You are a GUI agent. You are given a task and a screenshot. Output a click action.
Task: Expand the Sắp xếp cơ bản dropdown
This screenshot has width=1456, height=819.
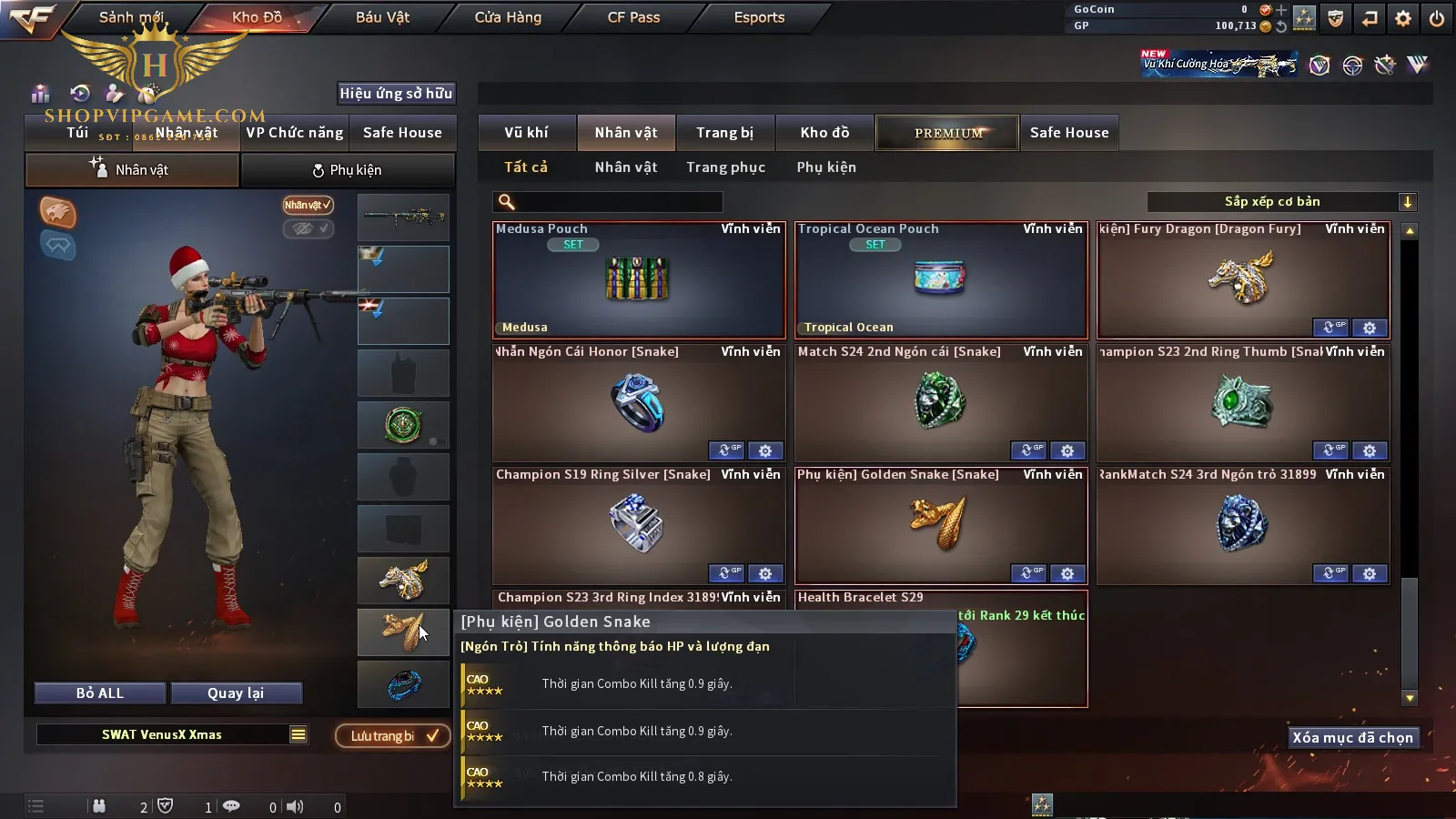[1408, 202]
